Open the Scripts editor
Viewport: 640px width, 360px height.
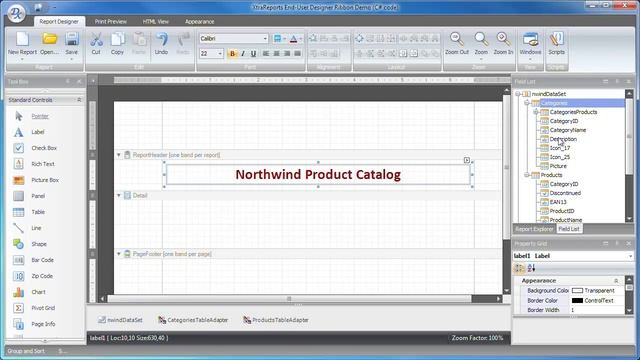pyautogui.click(x=556, y=44)
